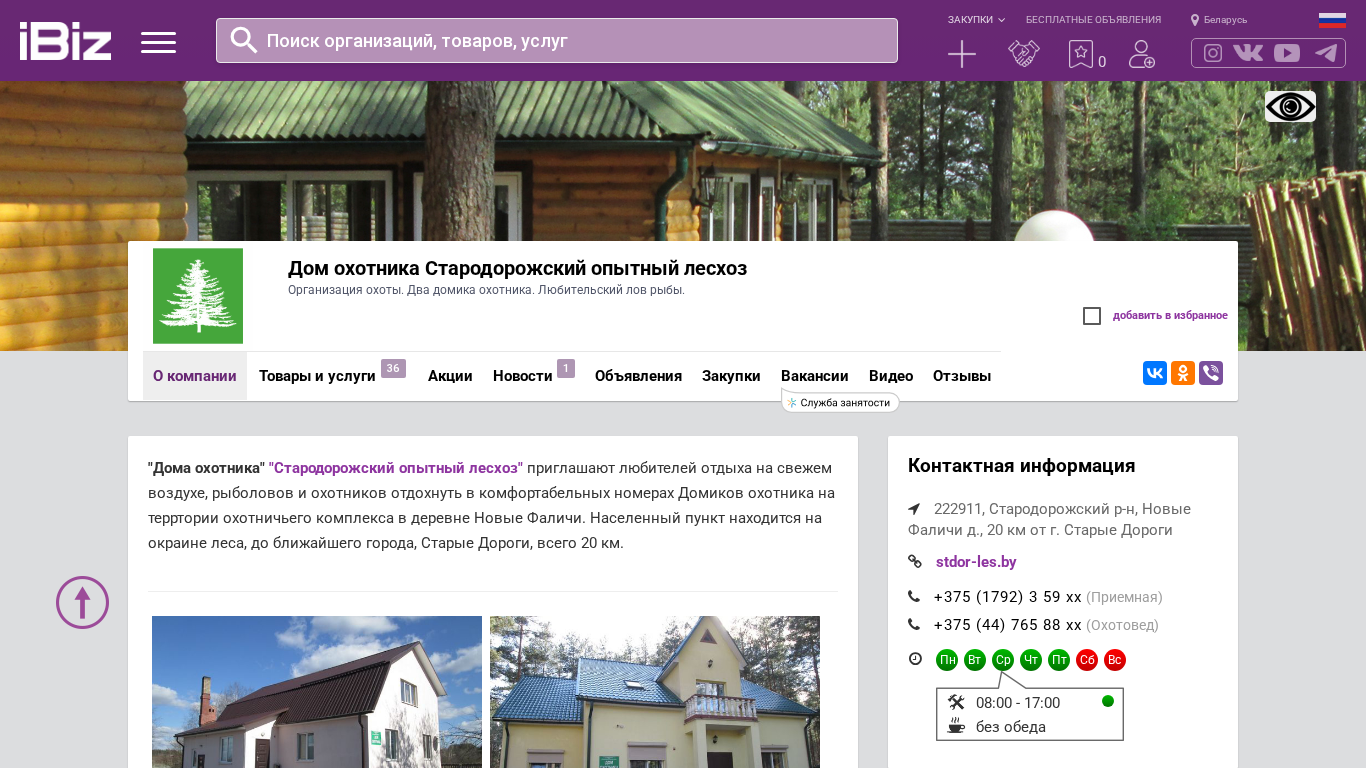This screenshot has width=1366, height=768.
Task: Select the Пн day circle
Action: click(x=947, y=660)
